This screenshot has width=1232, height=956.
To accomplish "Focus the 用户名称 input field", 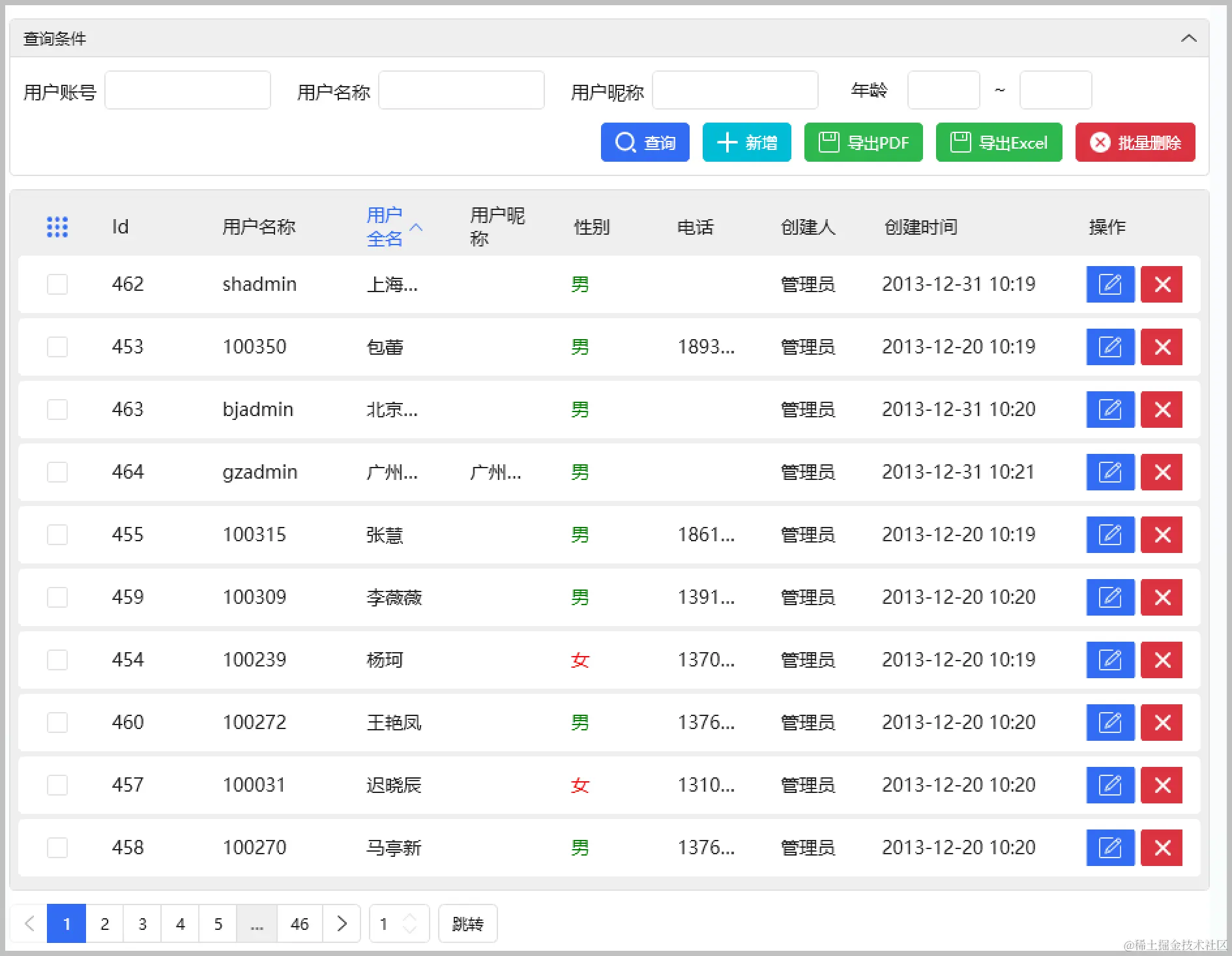I will [x=462, y=90].
